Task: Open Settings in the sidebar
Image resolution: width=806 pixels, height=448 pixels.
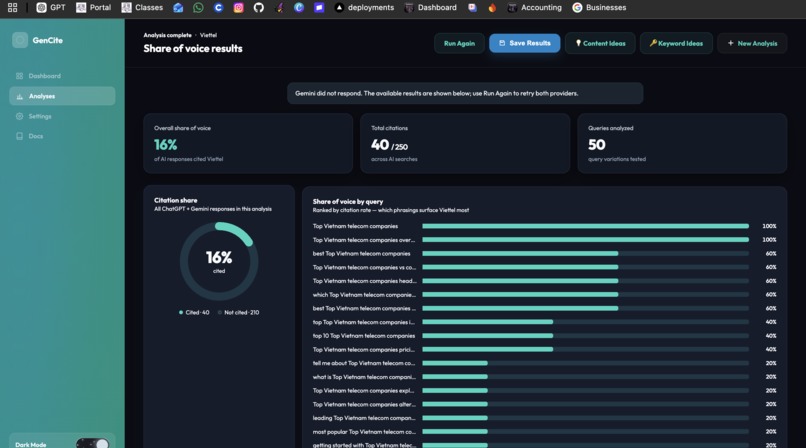Action: [x=62, y=116]
